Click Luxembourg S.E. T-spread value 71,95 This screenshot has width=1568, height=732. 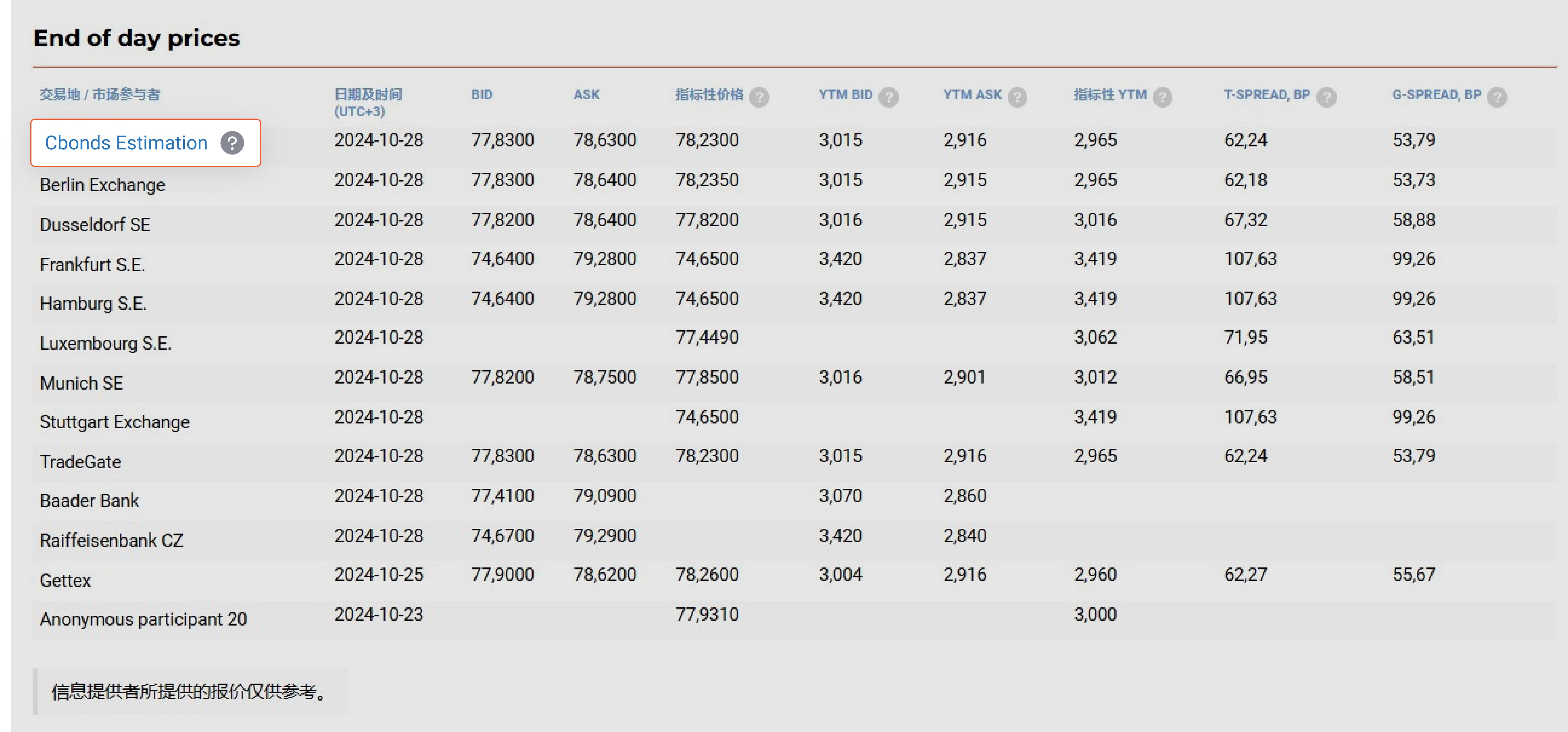[x=1245, y=338]
